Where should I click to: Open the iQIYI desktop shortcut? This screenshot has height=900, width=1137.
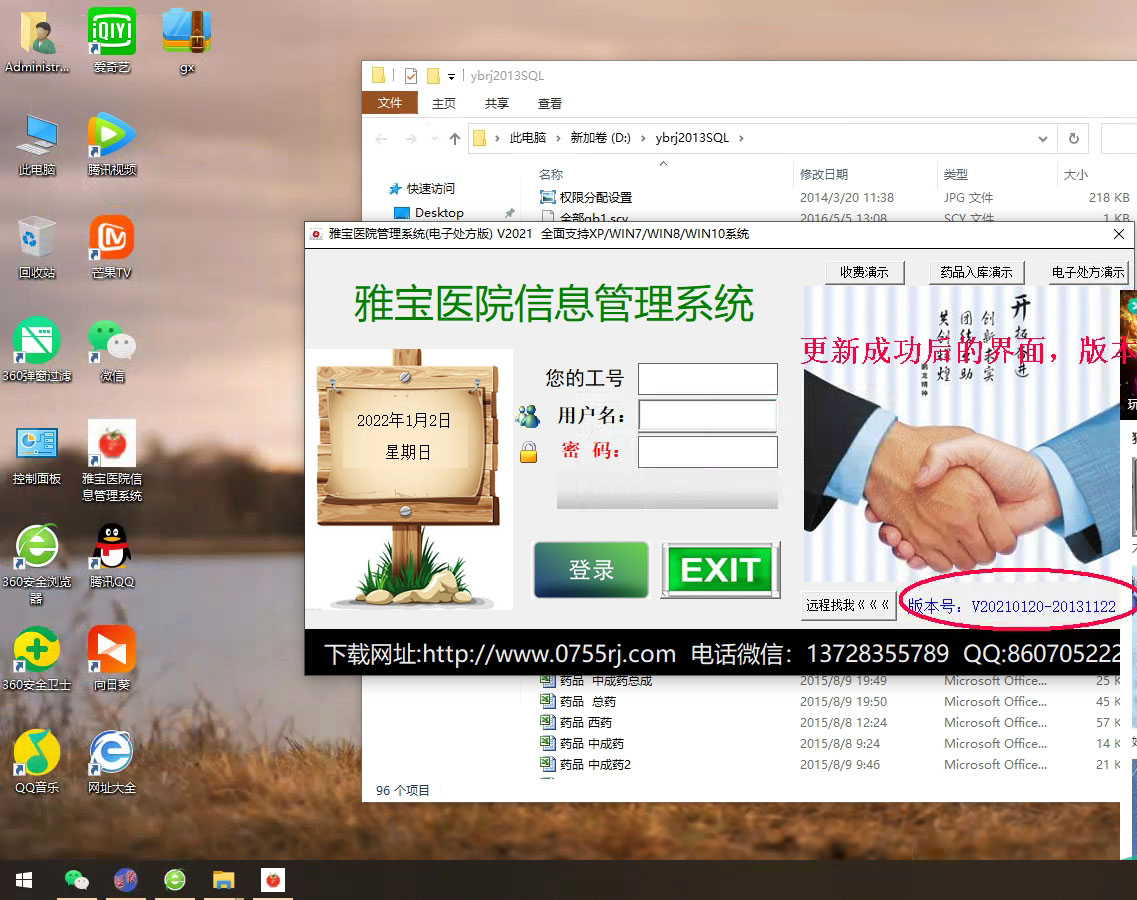[x=112, y=33]
